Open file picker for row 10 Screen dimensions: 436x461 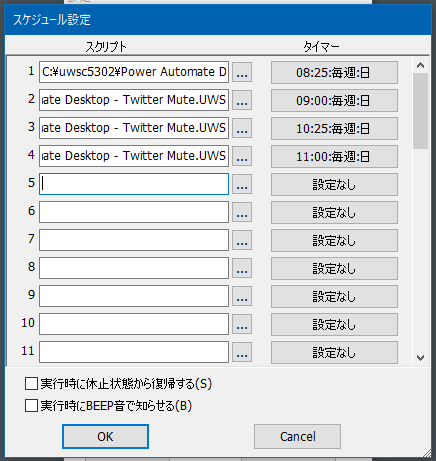(x=242, y=324)
